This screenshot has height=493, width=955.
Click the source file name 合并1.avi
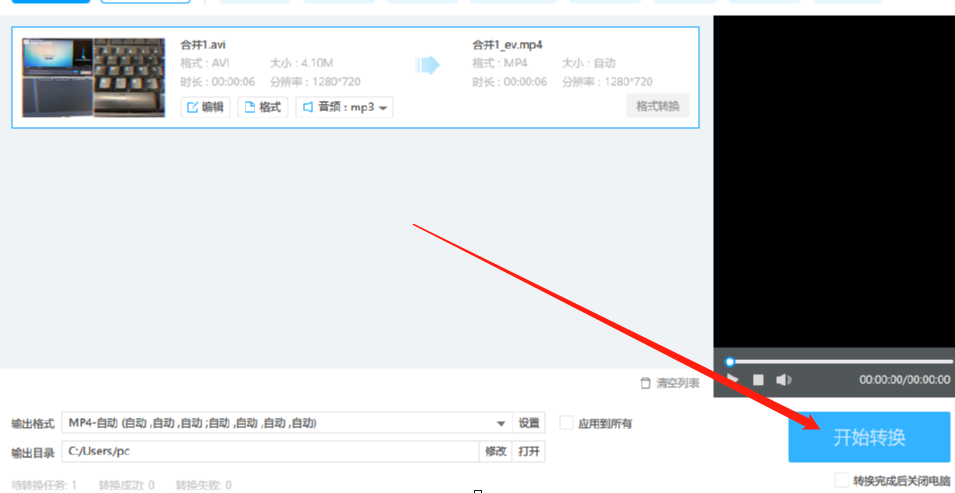tap(203, 44)
